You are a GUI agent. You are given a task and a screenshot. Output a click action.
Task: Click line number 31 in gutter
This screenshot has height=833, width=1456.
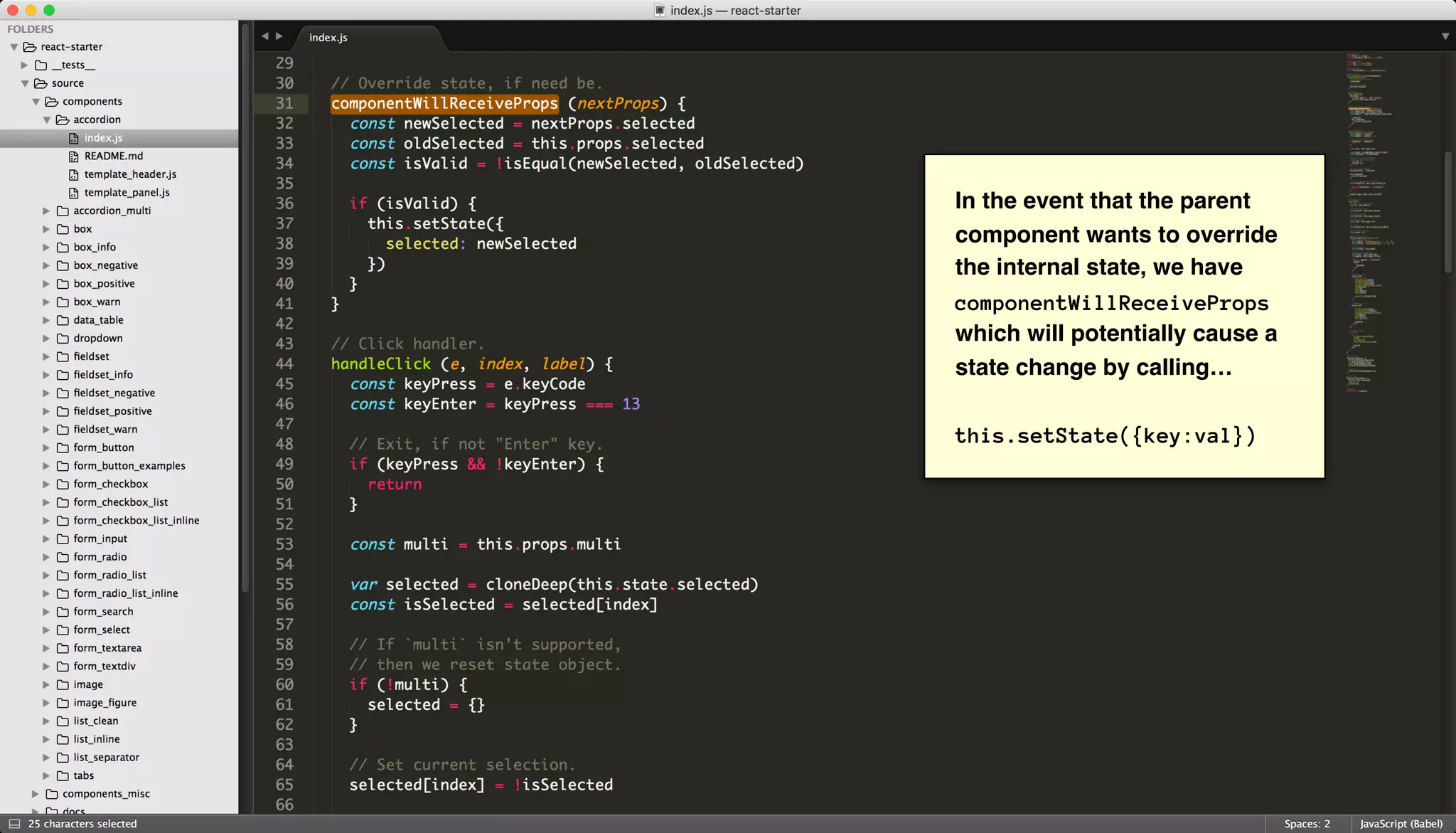click(284, 104)
